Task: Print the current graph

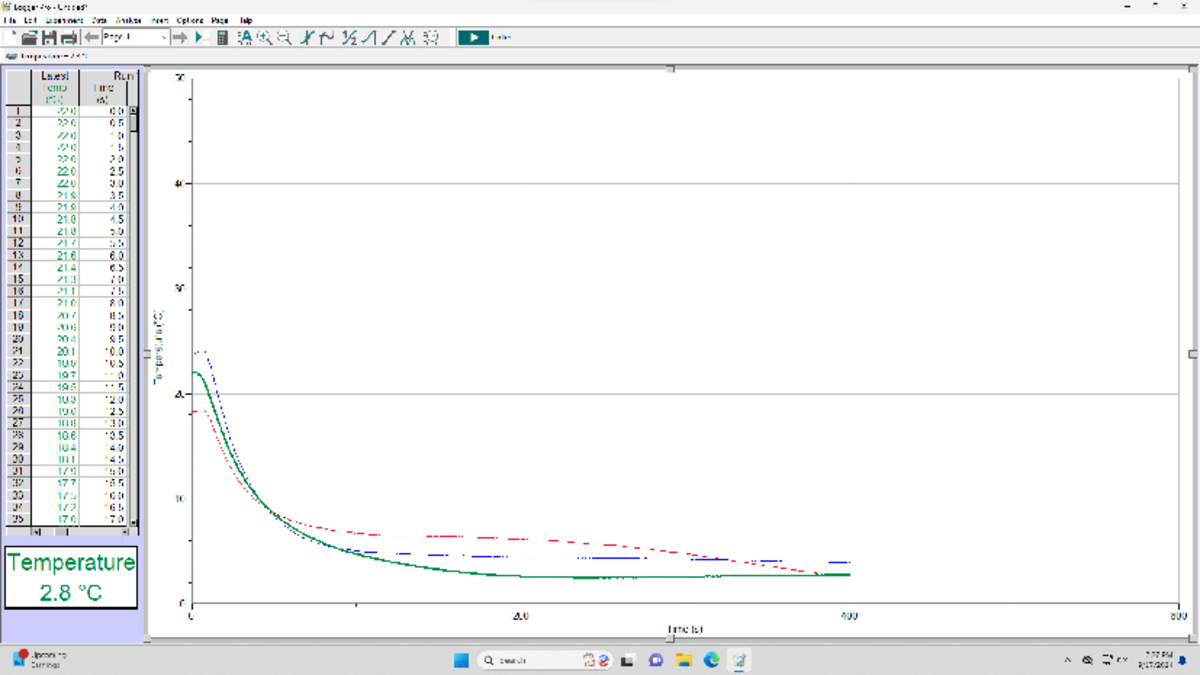Action: point(67,37)
